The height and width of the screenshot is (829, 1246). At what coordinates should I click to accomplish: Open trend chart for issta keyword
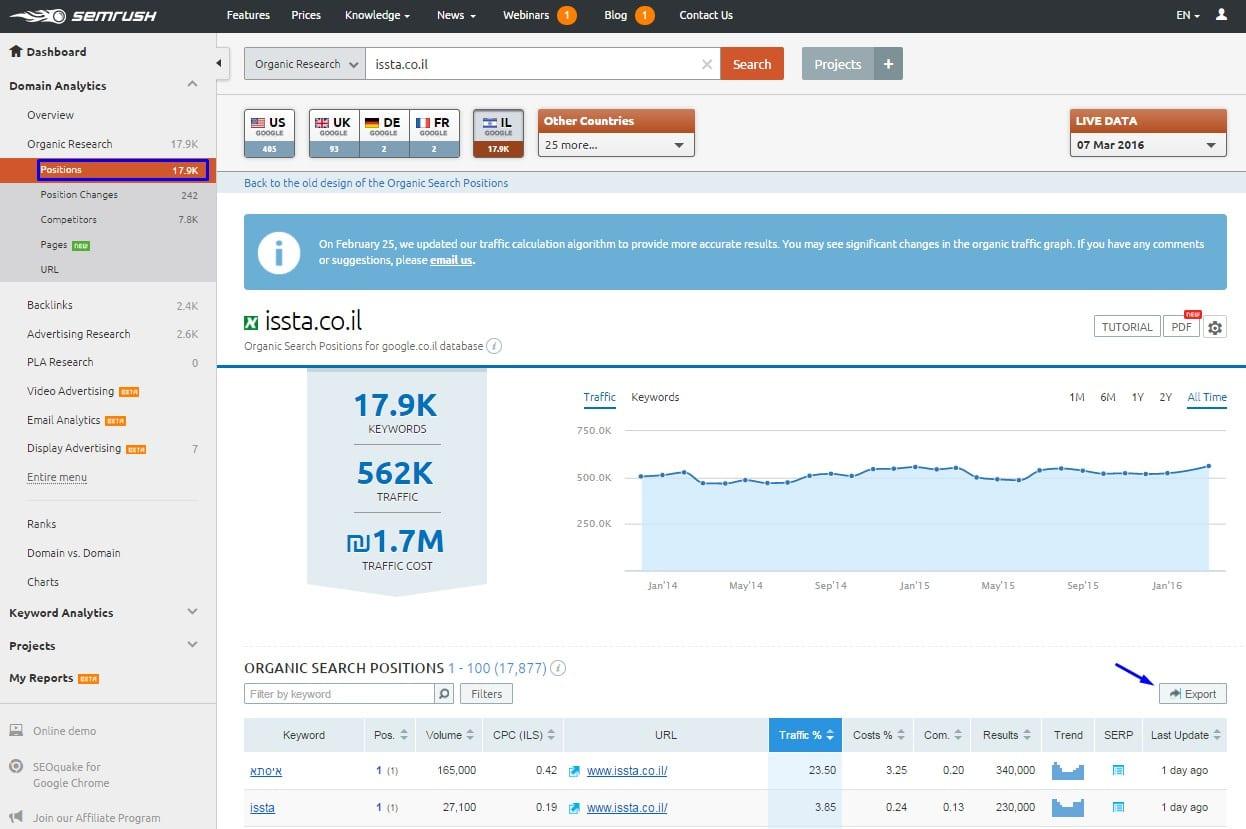(1068, 807)
